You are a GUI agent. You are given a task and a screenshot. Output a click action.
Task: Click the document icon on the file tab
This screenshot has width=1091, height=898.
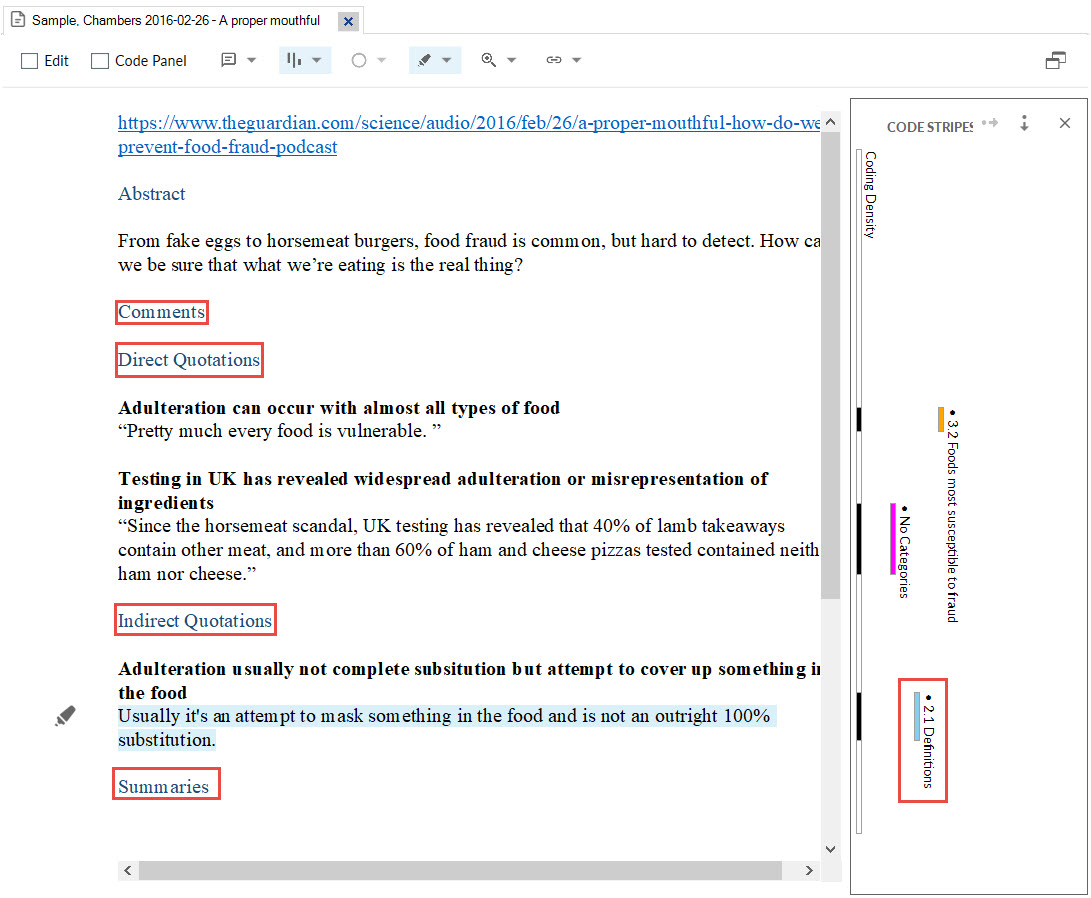tap(18, 19)
